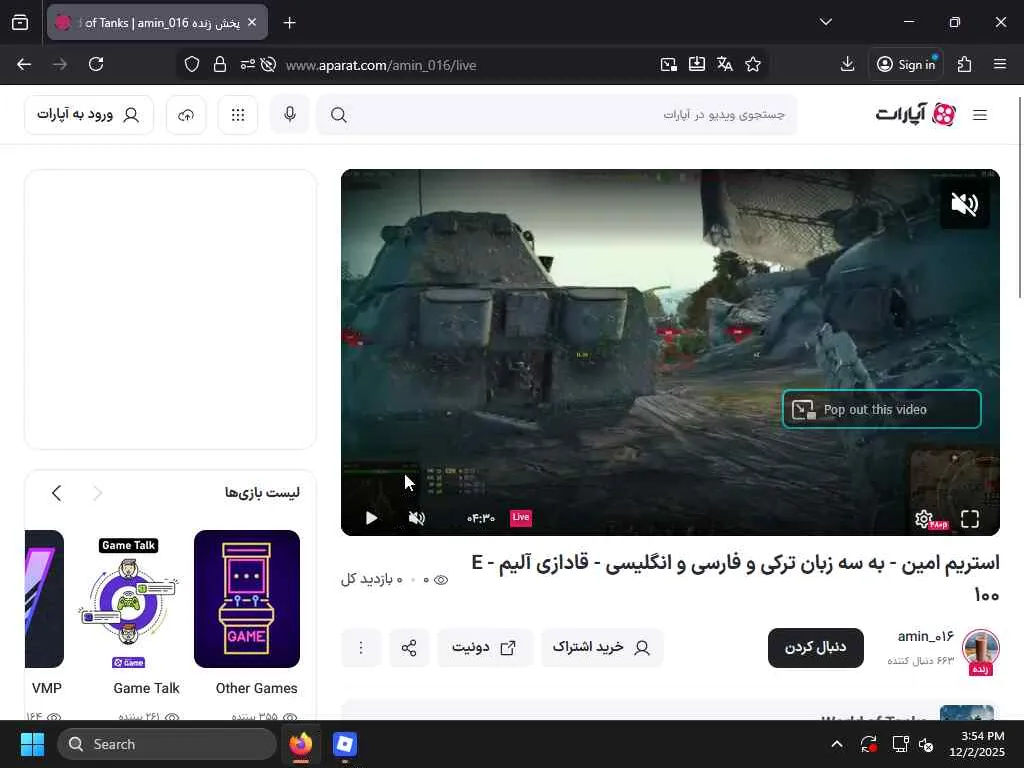The image size is (1024, 768).
Task: Click the Firefox View icon at tab bar left
Action: click(20, 23)
